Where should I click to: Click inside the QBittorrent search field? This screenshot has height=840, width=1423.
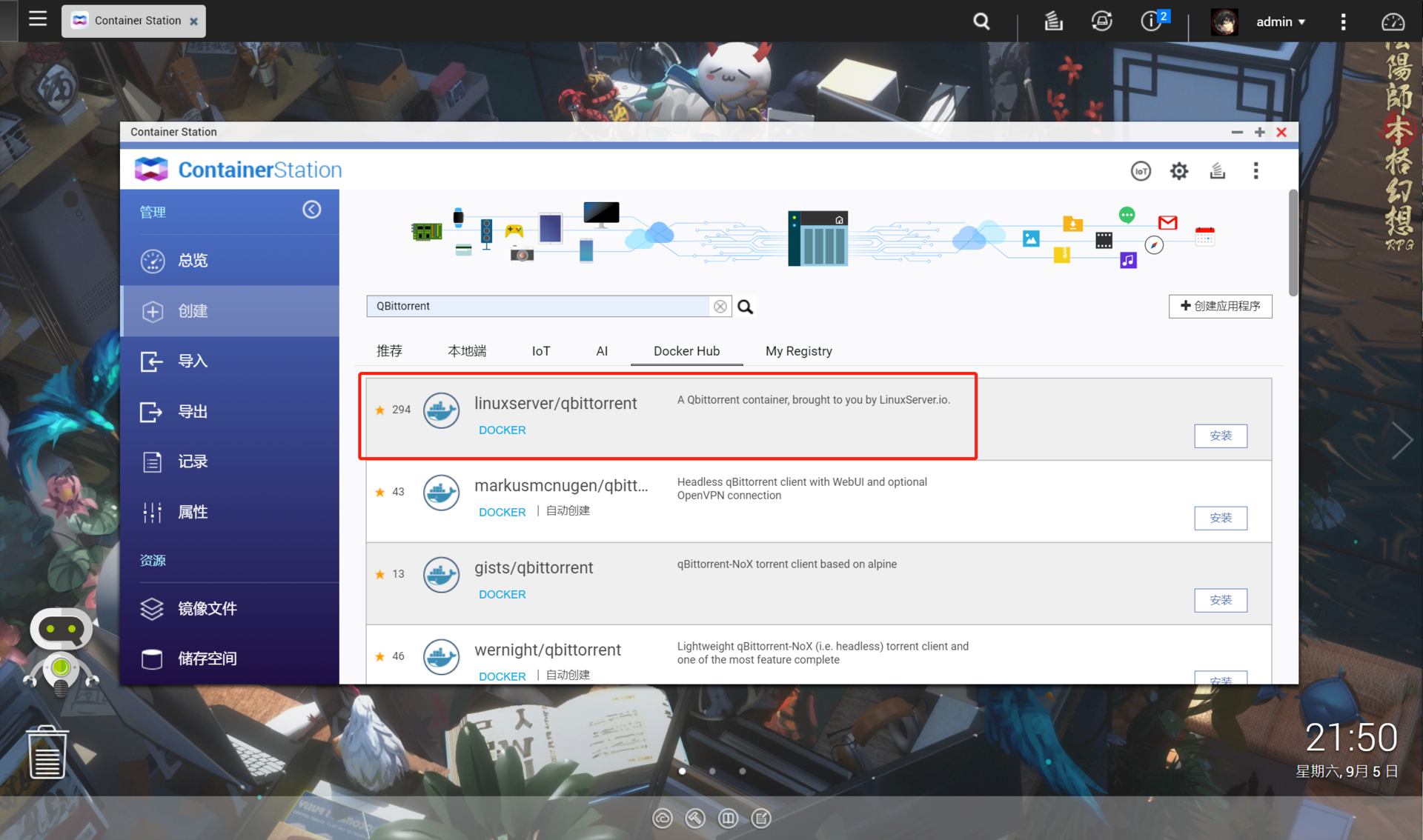pos(537,306)
